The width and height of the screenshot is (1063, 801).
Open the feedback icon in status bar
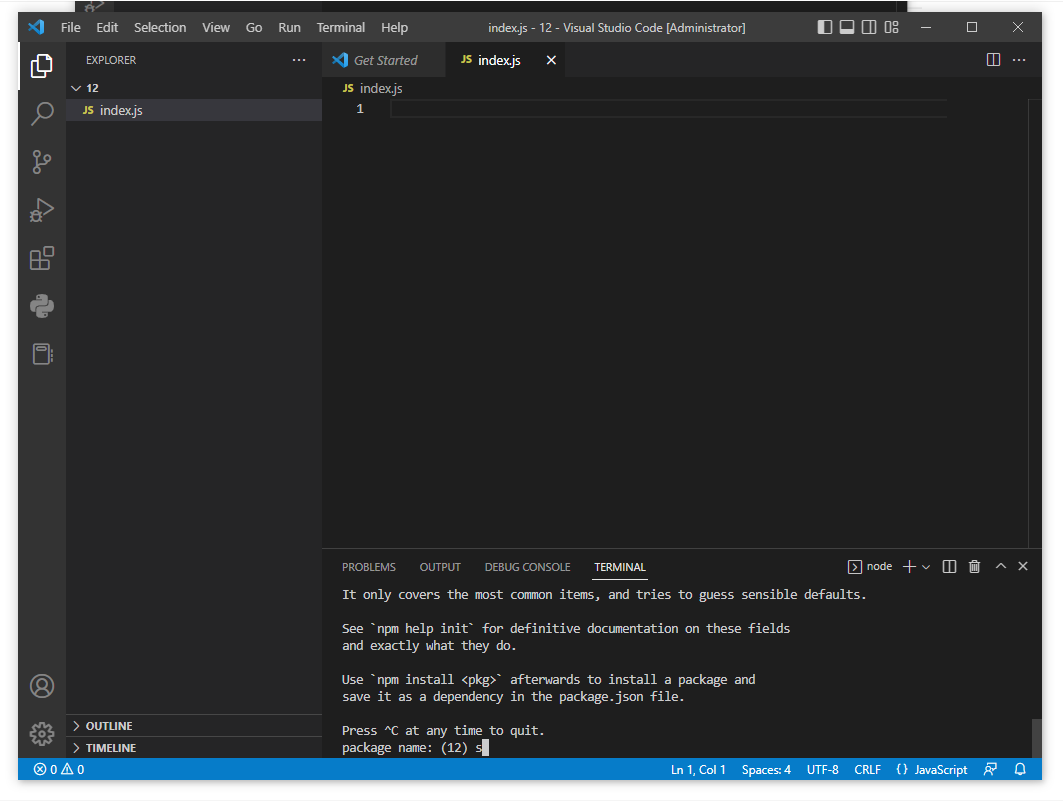pos(990,769)
